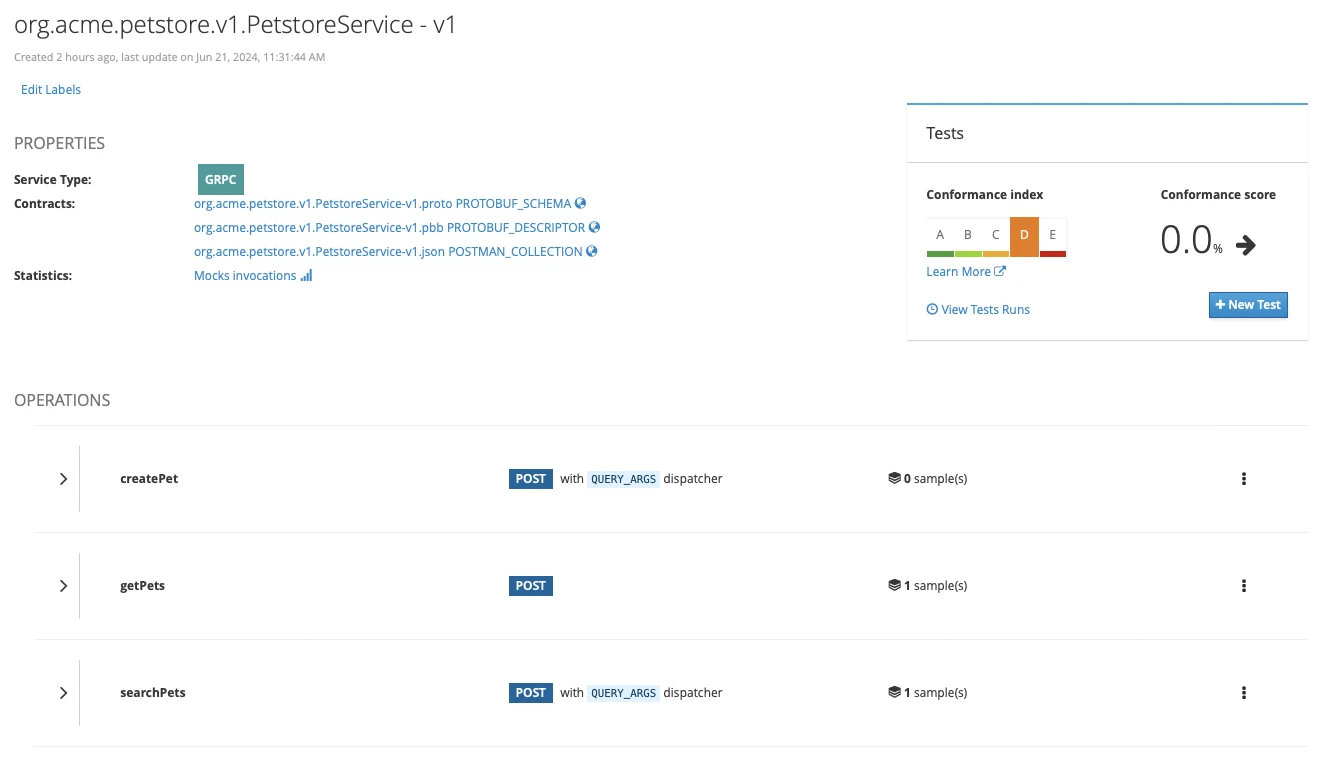Viewport: 1339px width, 769px height.
Task: Open View Tests Runs link
Action: point(985,310)
